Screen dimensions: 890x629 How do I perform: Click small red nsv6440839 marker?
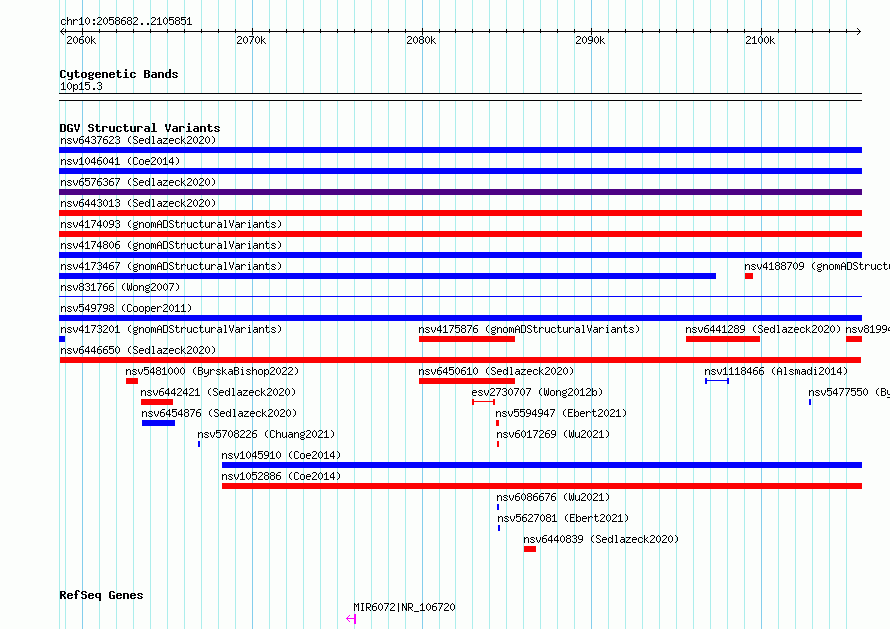pyautogui.click(x=530, y=549)
